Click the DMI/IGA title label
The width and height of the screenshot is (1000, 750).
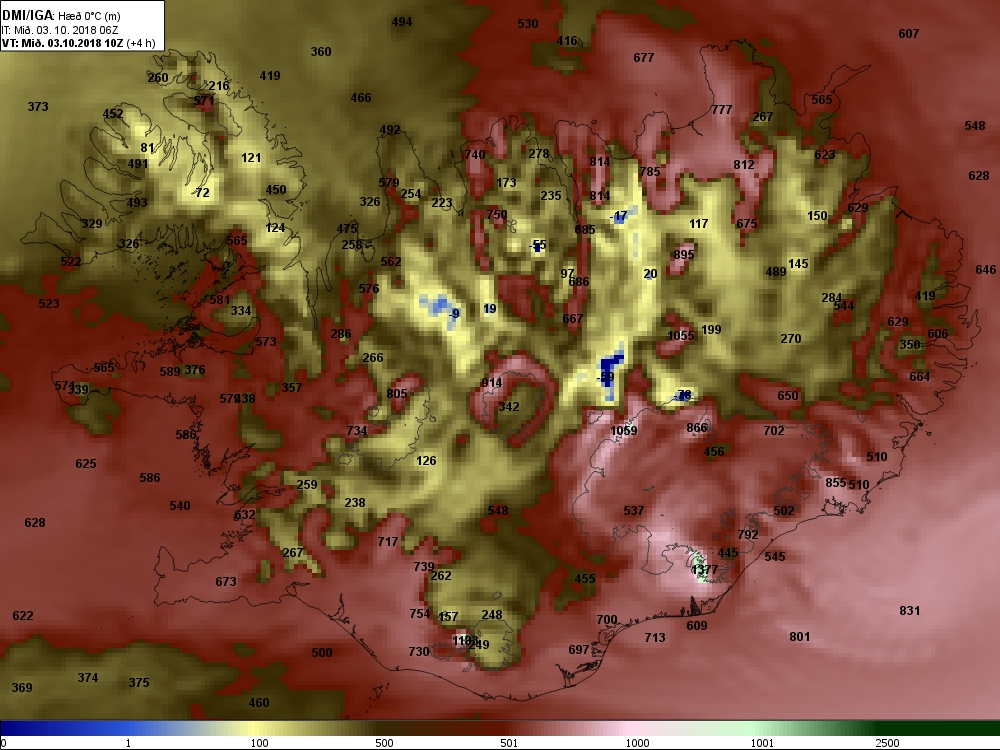click(25, 15)
